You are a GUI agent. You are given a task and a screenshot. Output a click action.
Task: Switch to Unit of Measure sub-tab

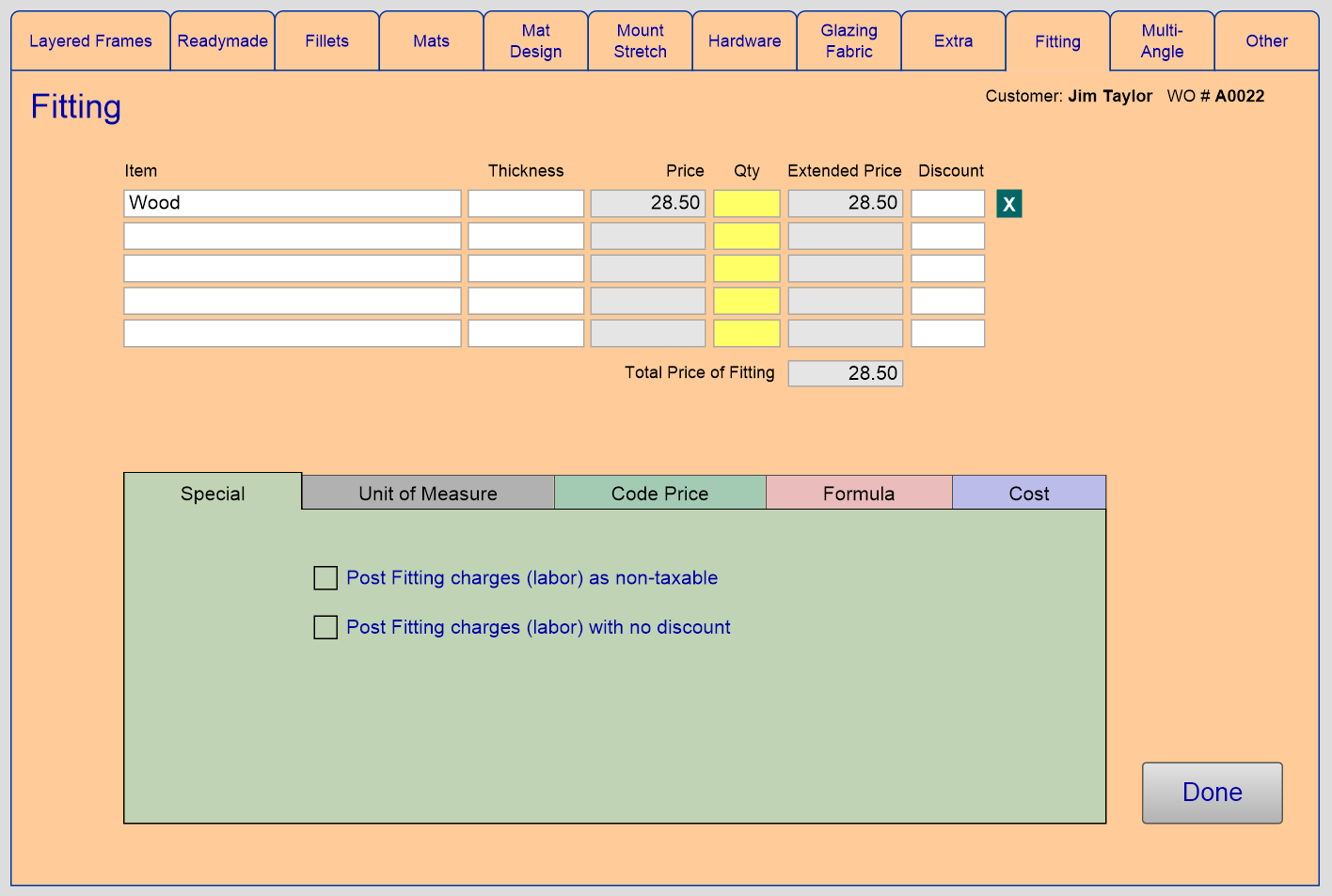428,493
